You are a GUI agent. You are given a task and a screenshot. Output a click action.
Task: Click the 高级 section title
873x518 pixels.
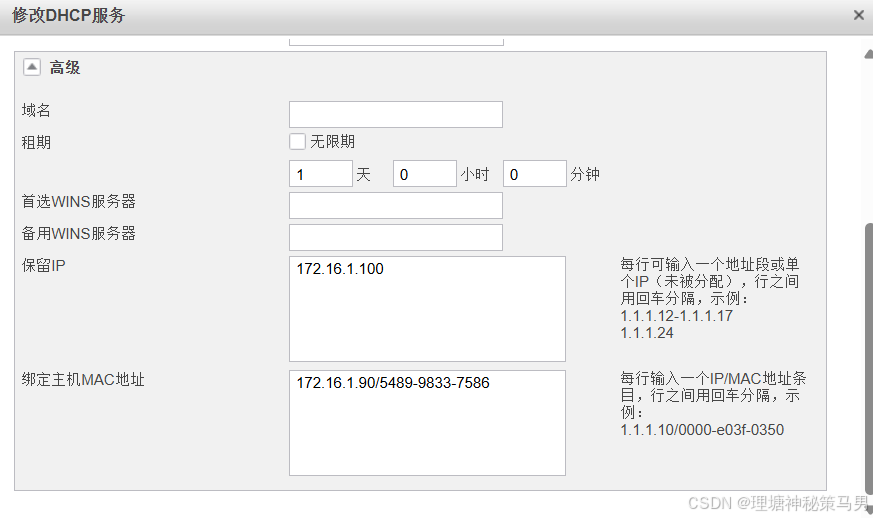pyautogui.click(x=65, y=67)
